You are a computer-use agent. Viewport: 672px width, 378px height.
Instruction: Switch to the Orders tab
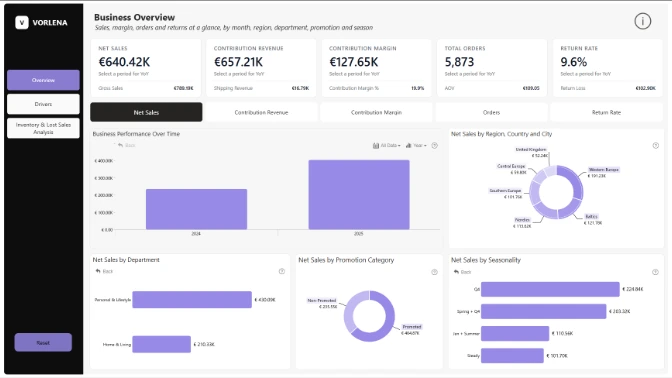tap(491, 112)
